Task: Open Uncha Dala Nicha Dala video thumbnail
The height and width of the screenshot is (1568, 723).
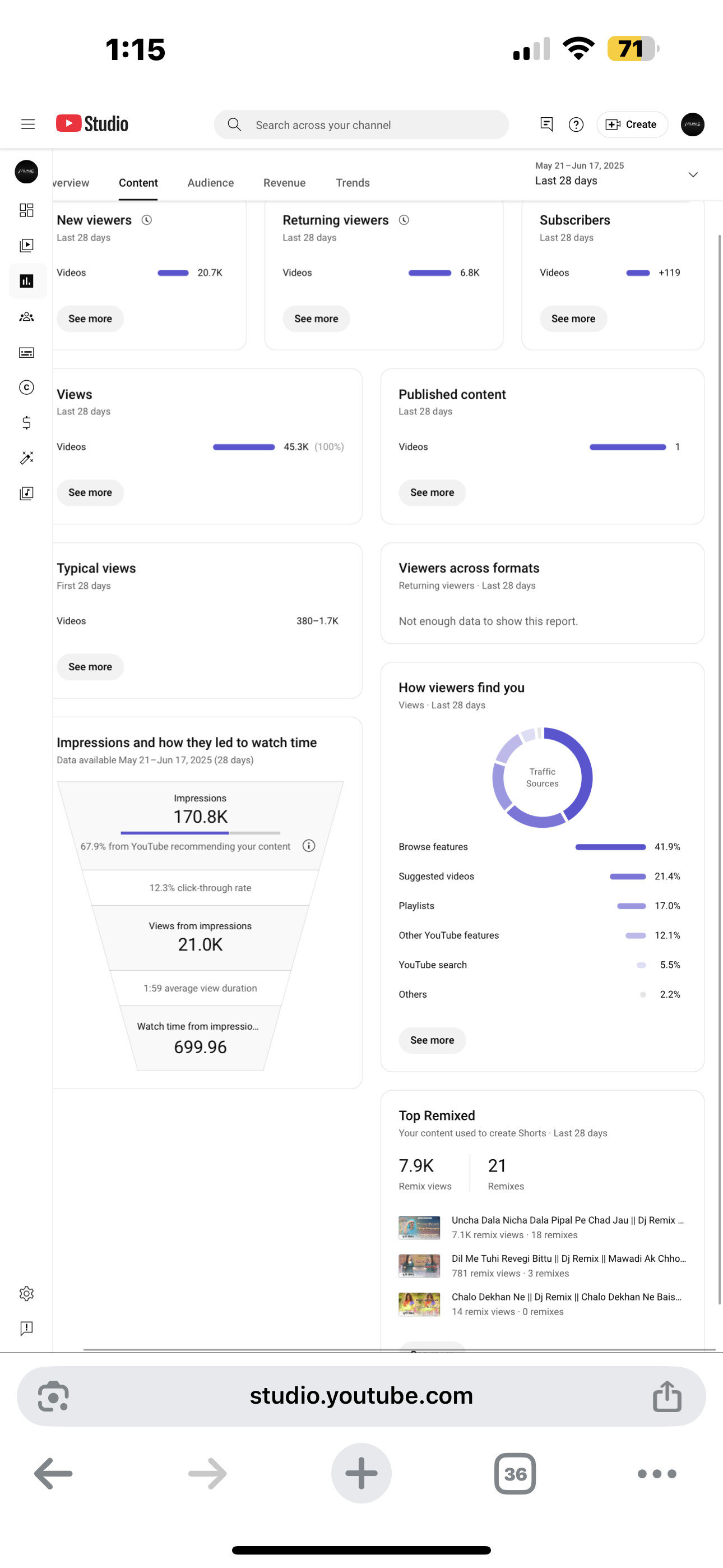Action: [x=419, y=1227]
